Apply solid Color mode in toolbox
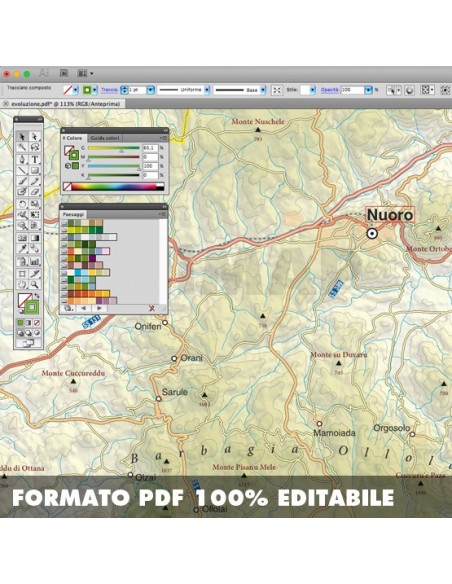This screenshot has width=452, height=584. tap(20, 323)
